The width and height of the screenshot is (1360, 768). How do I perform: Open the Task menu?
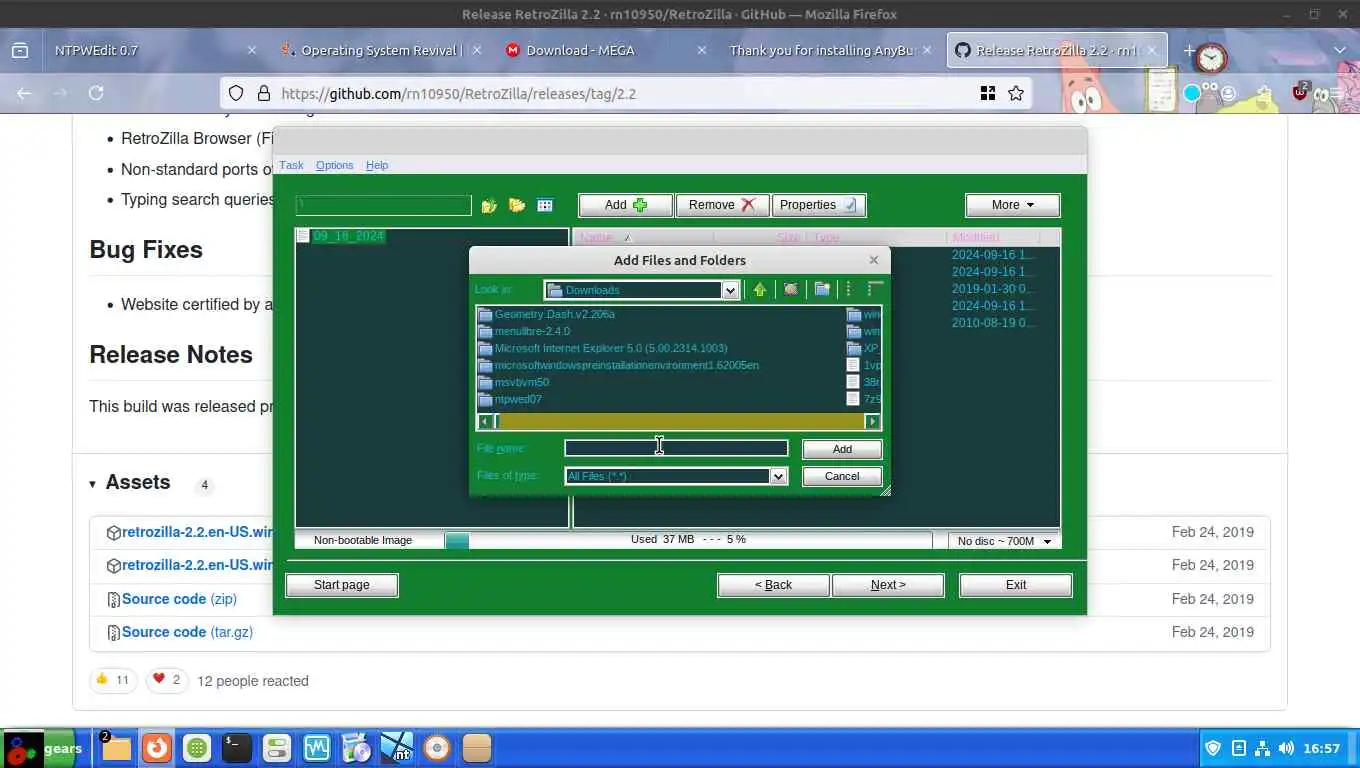[291, 165]
